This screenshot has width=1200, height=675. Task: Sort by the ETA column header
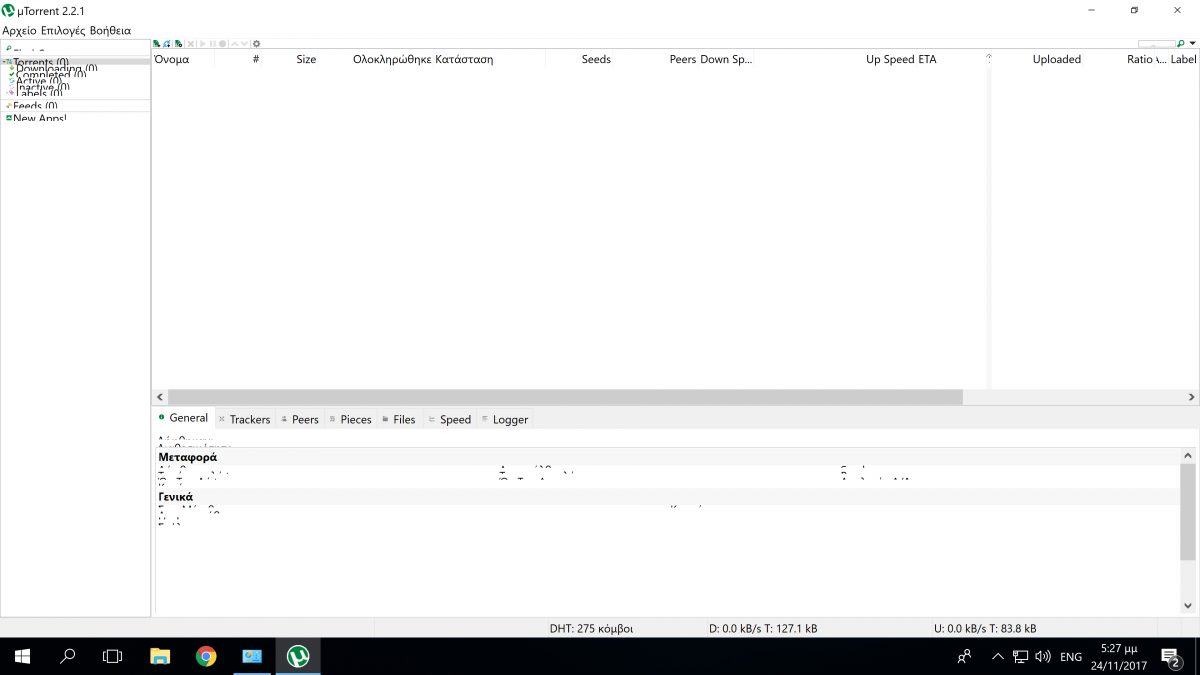927,59
